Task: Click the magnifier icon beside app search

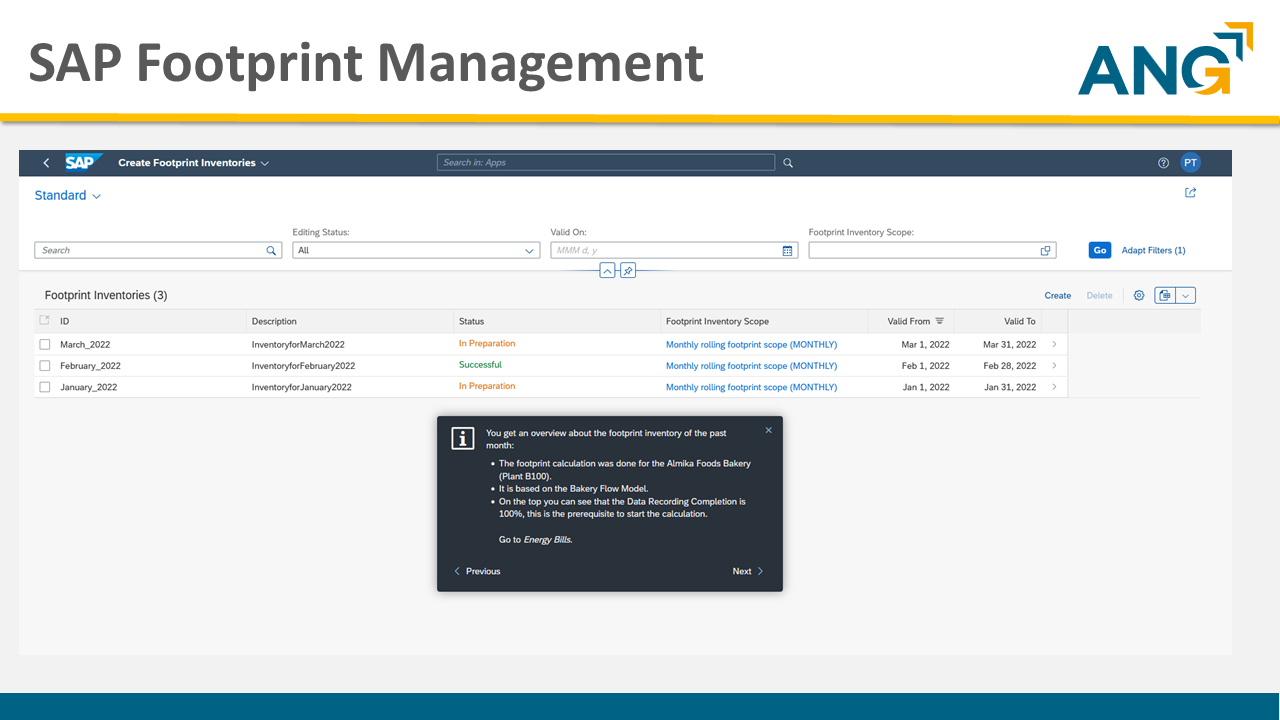Action: [788, 163]
